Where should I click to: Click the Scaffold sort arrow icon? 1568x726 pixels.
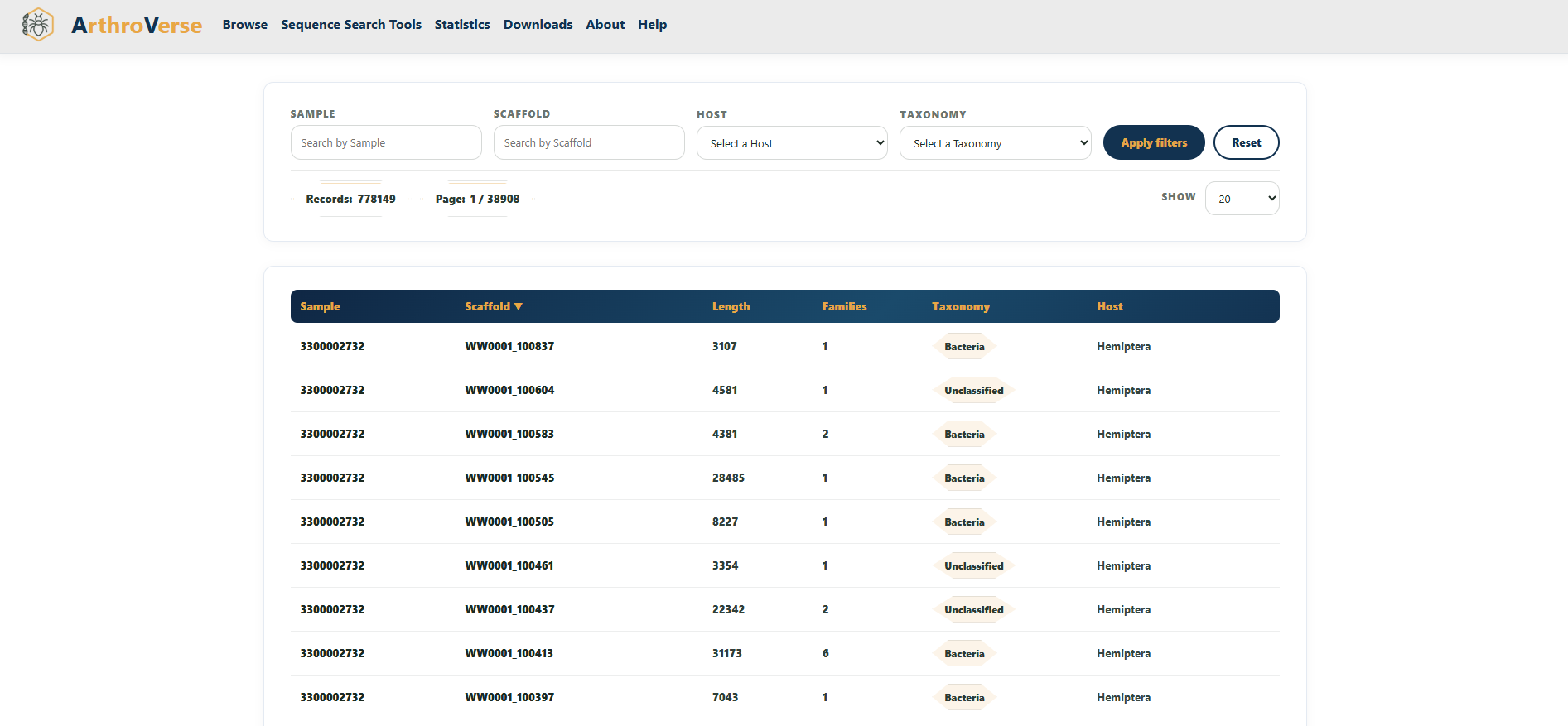click(519, 306)
